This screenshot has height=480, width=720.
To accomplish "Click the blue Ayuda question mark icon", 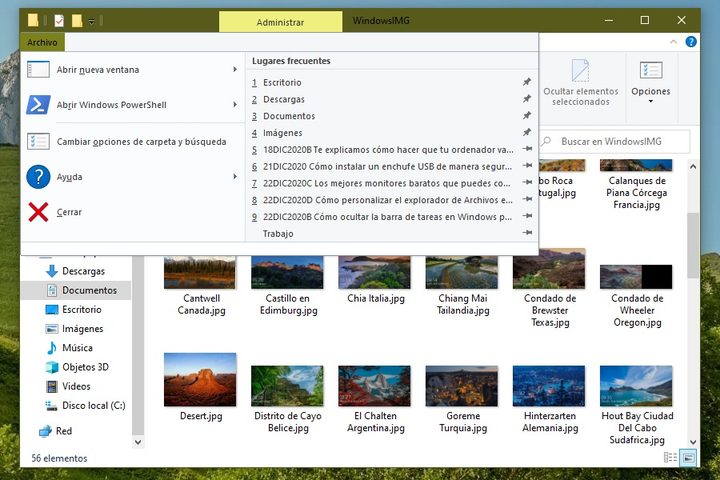I will coord(38,177).
